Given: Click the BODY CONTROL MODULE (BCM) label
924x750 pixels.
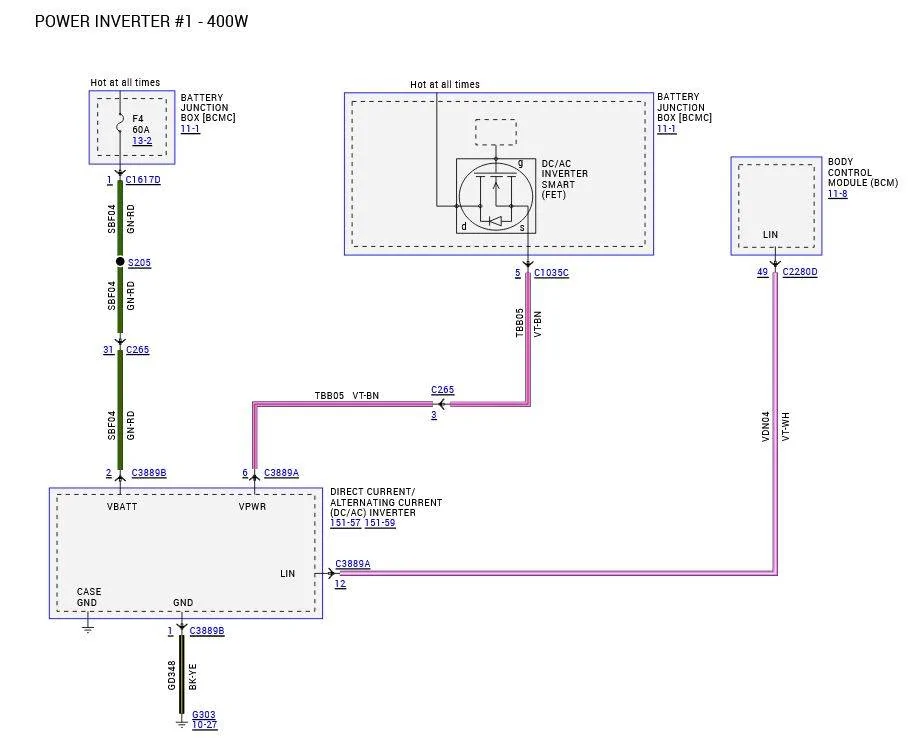Looking at the screenshot, I should [863, 172].
